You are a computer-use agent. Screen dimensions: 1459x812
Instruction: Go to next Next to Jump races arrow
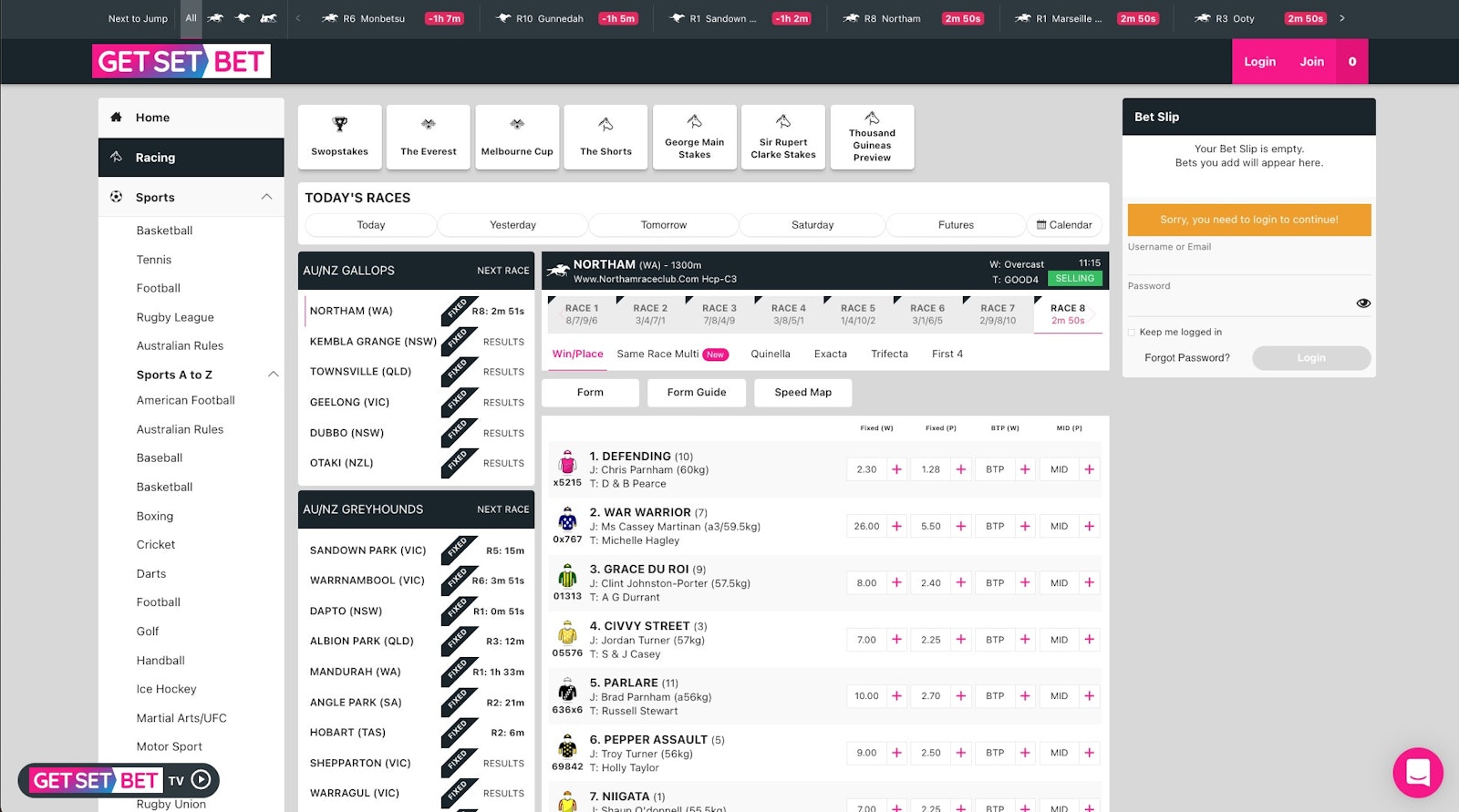pyautogui.click(x=1341, y=18)
